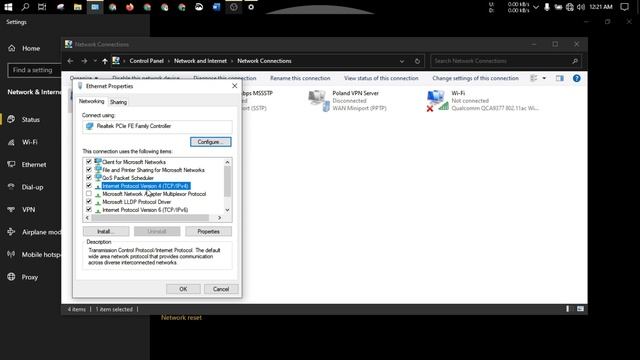Screen dimensions: 640x360
Task: Click OK in Ethernet Properties
Action: click(x=183, y=289)
